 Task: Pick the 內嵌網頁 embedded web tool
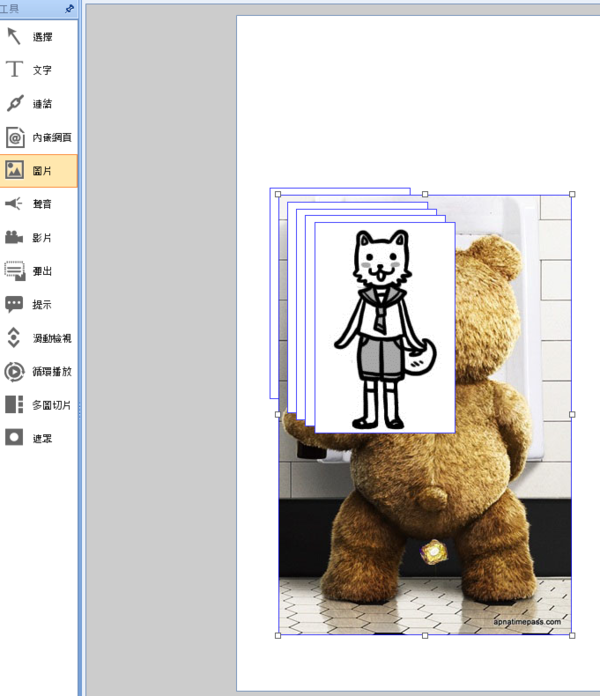tap(38, 137)
